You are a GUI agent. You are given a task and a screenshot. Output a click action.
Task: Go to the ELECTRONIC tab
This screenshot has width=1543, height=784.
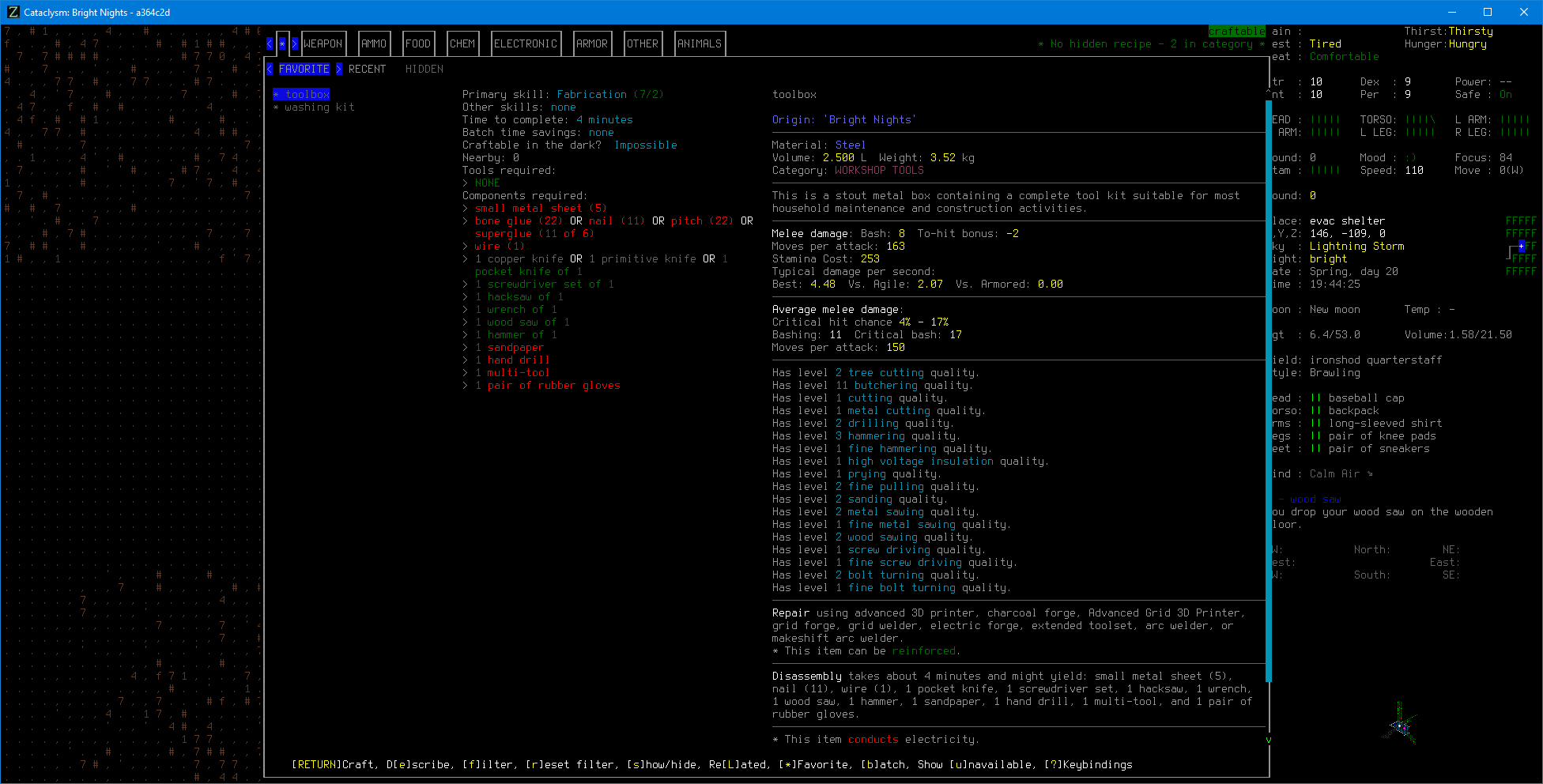click(x=526, y=43)
